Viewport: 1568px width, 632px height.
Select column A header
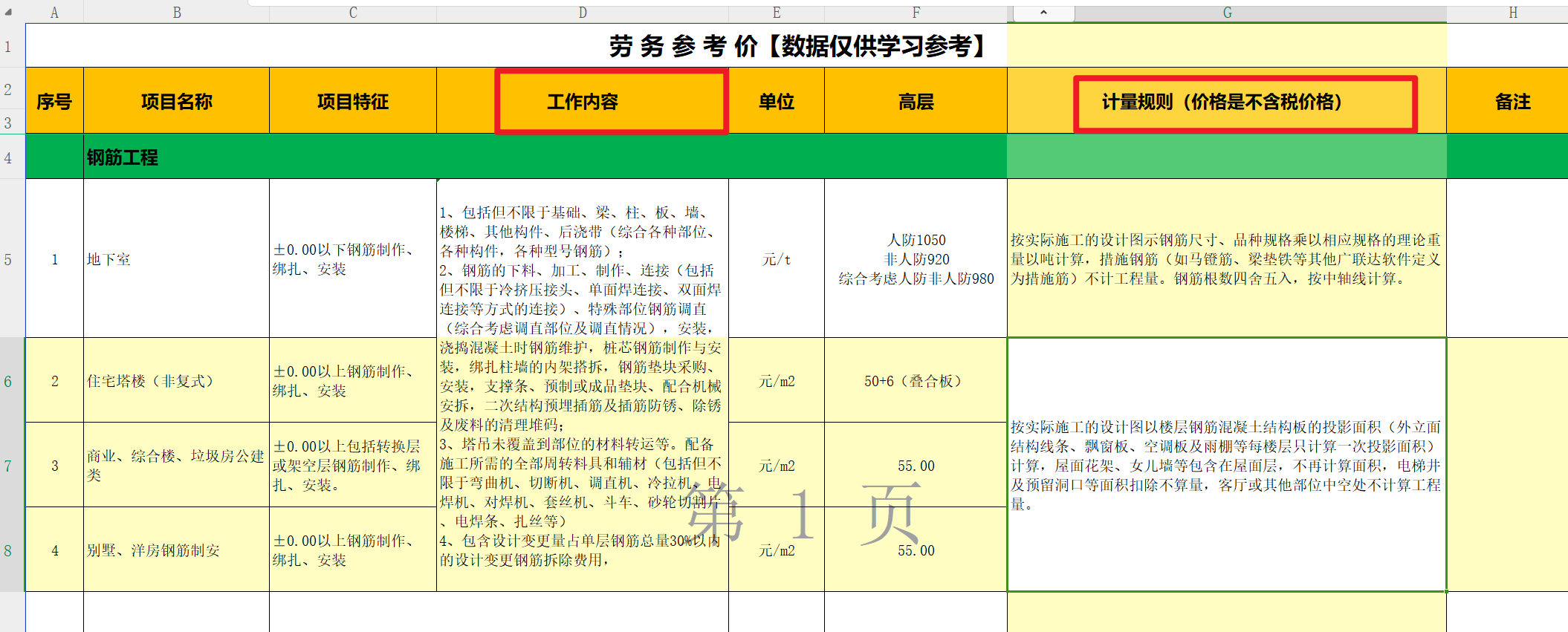click(54, 13)
